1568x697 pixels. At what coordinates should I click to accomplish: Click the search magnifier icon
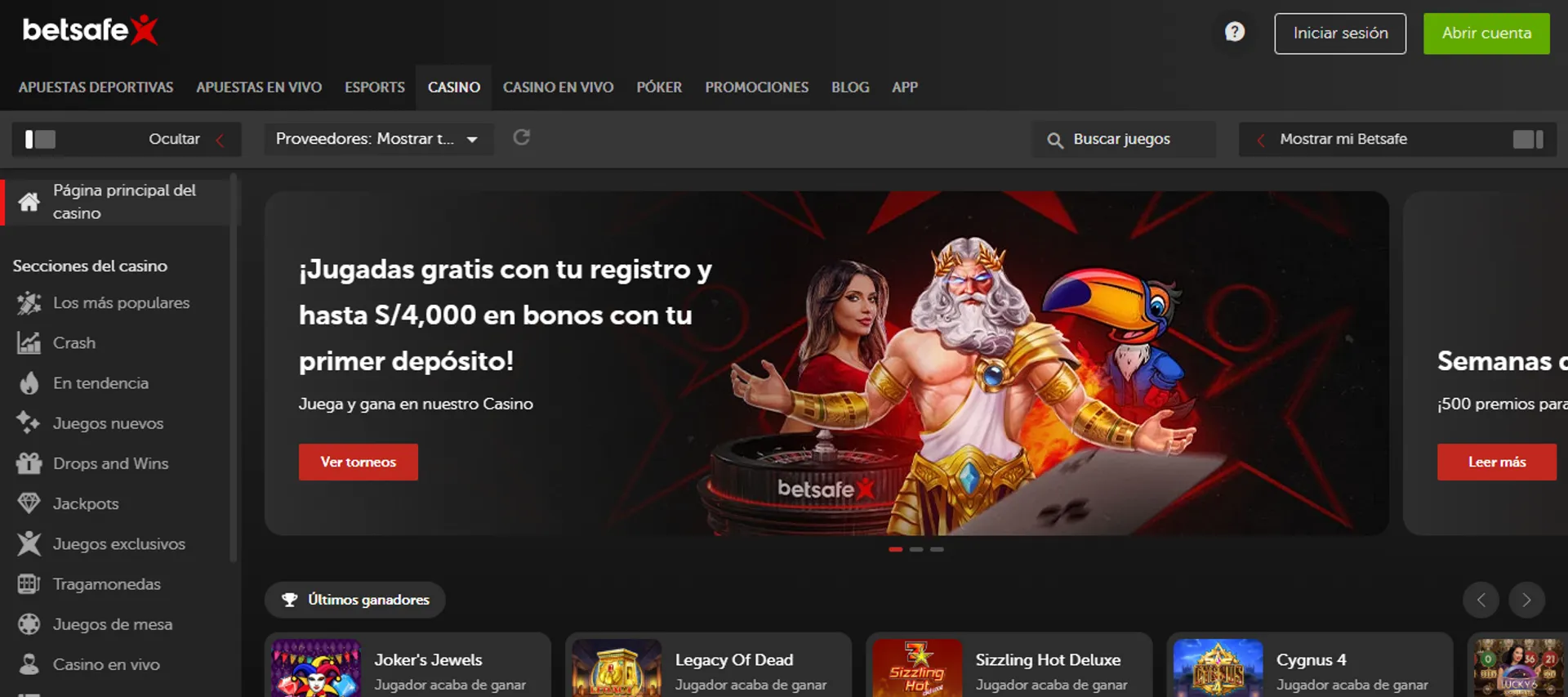pos(1054,140)
